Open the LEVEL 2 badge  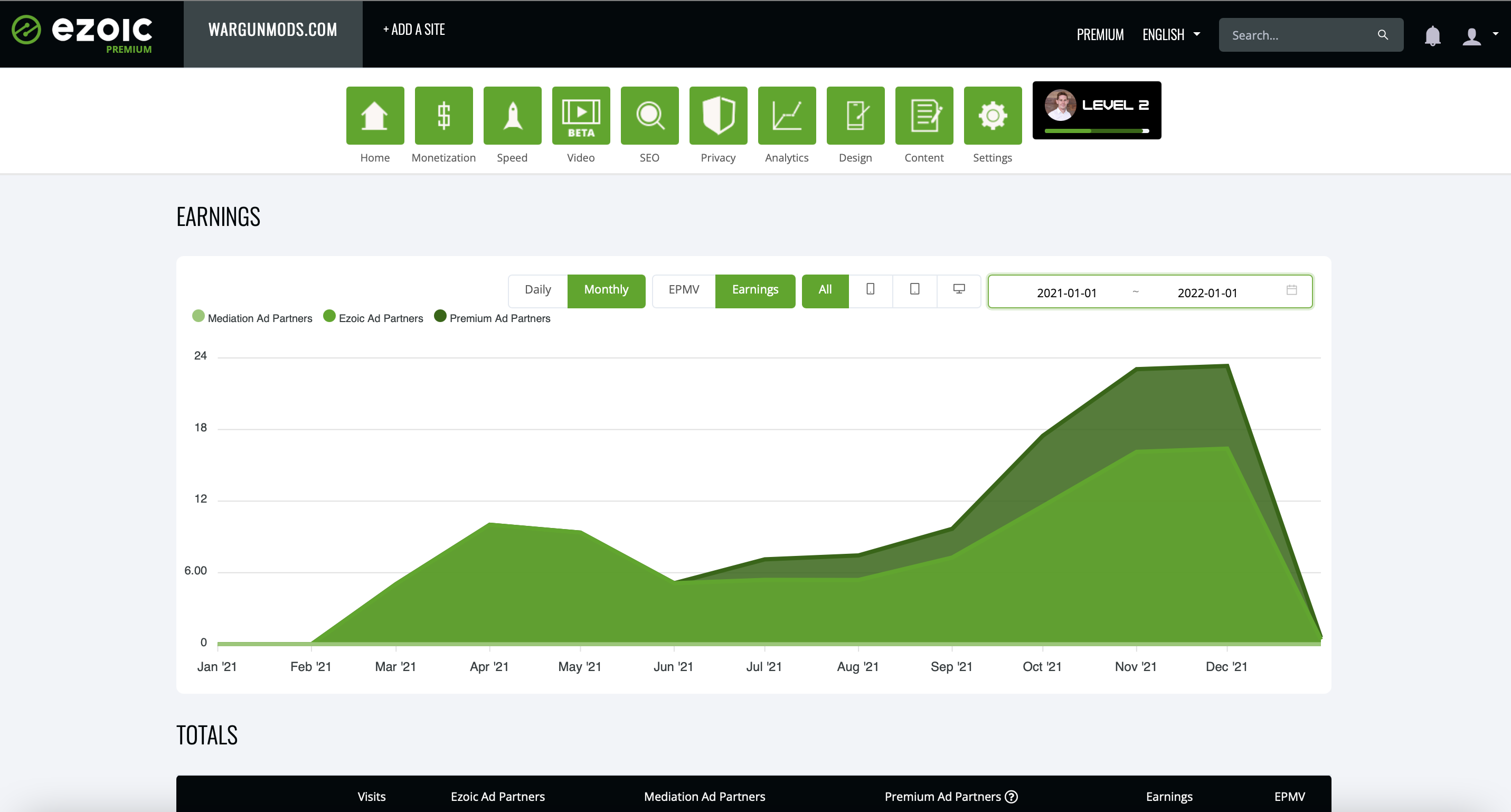pyautogui.click(x=1097, y=110)
